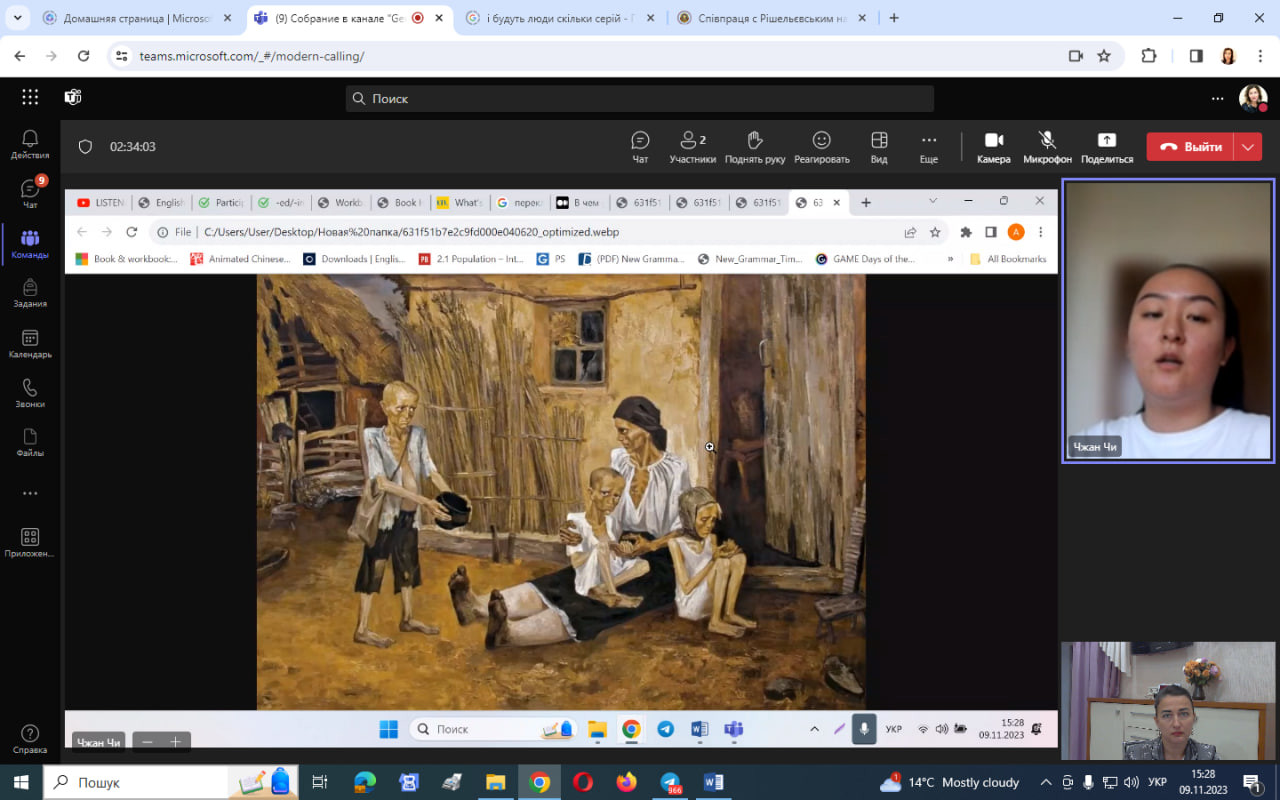Open the Teams profile avatar menu
This screenshot has height=800, width=1280.
1253,98
